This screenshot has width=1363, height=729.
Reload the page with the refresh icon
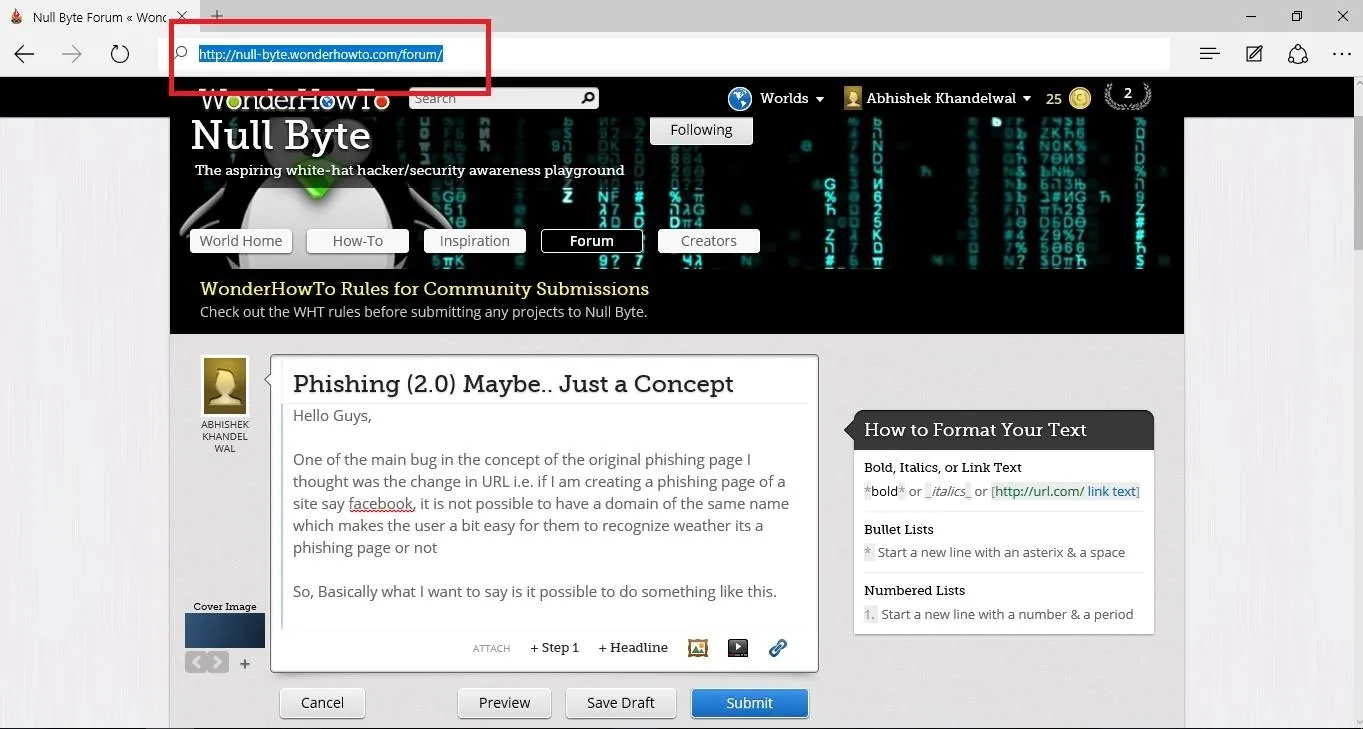tap(120, 54)
